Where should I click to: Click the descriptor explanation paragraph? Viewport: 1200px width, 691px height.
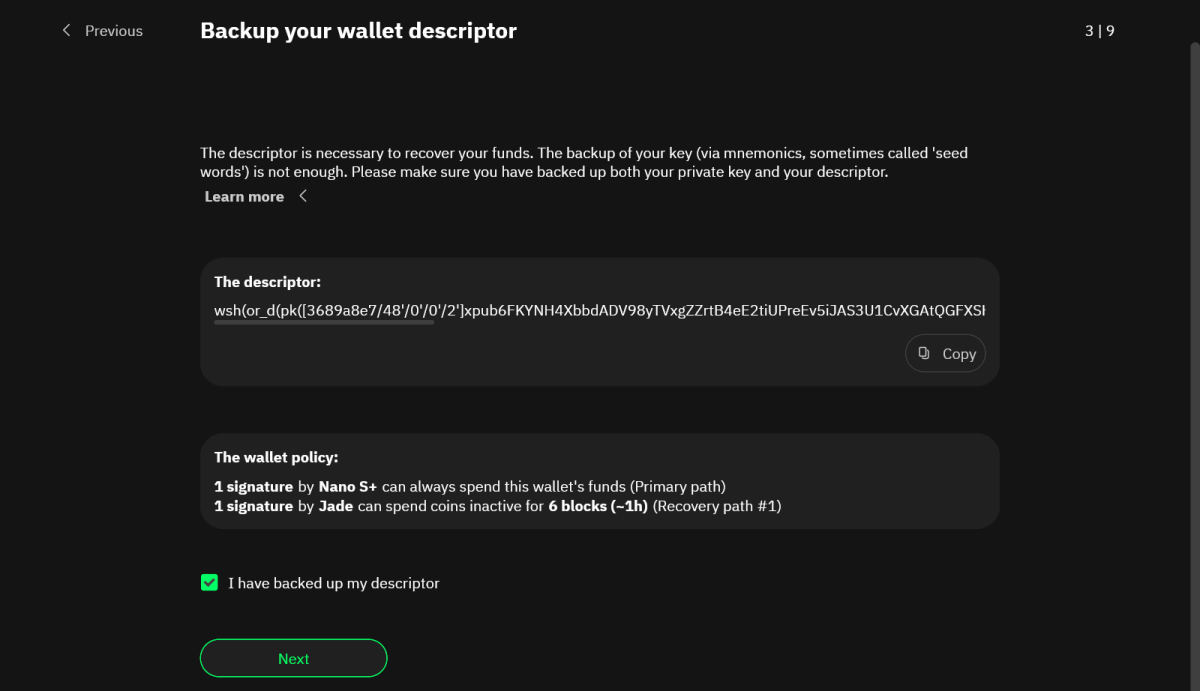point(584,162)
